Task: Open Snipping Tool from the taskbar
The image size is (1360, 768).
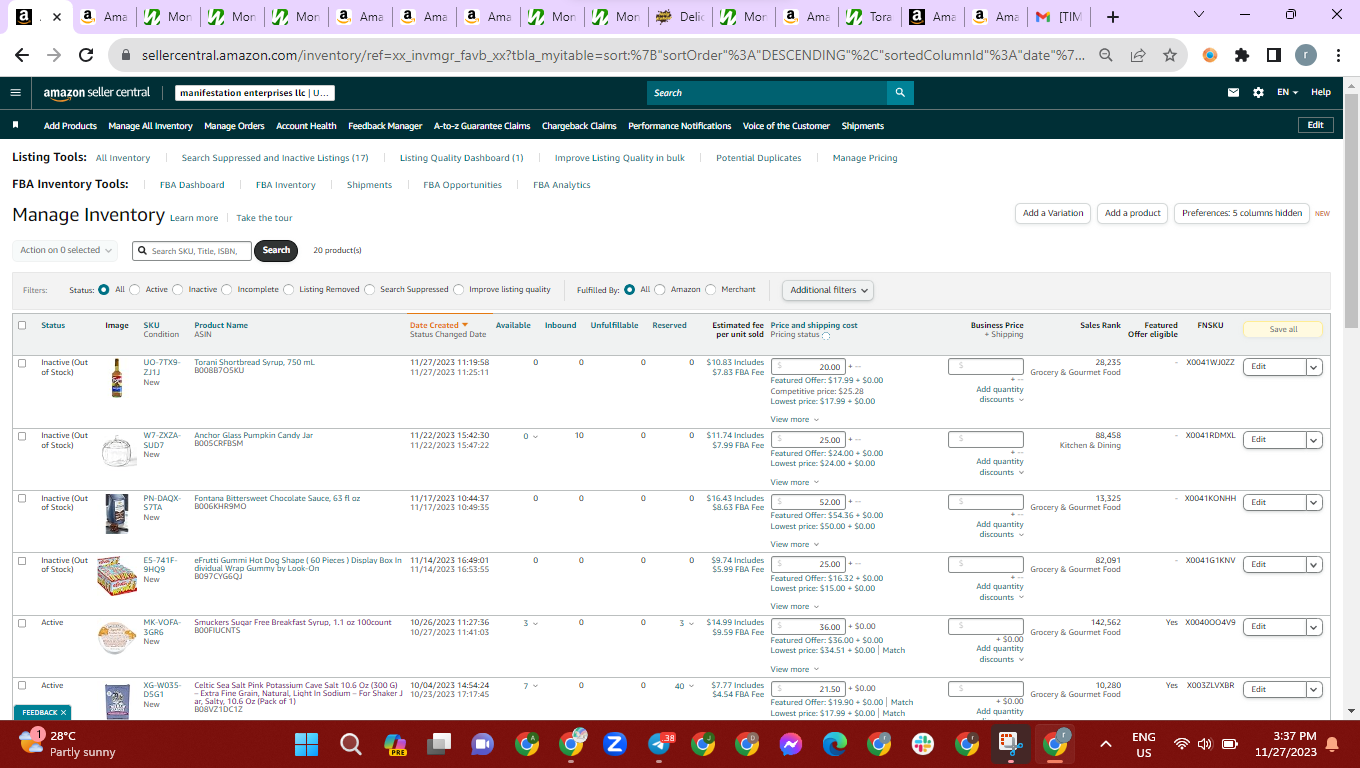Action: 1011,744
